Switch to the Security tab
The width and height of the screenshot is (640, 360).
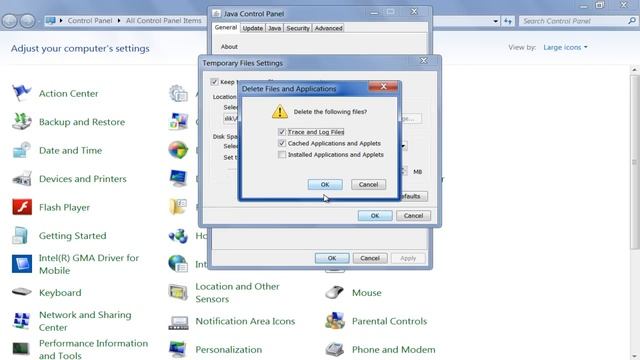point(298,28)
